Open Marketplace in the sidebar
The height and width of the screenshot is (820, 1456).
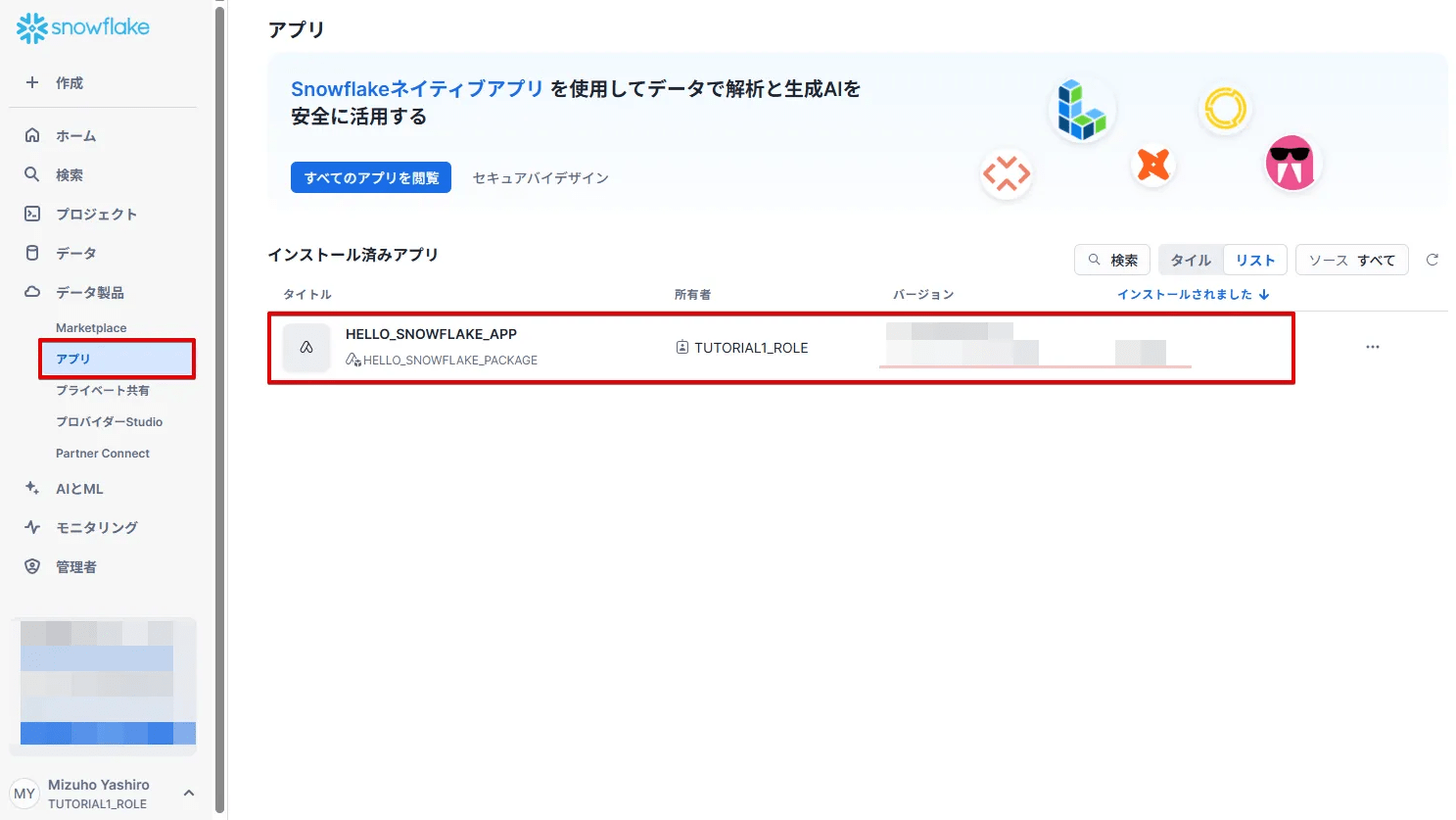pyautogui.click(x=91, y=327)
